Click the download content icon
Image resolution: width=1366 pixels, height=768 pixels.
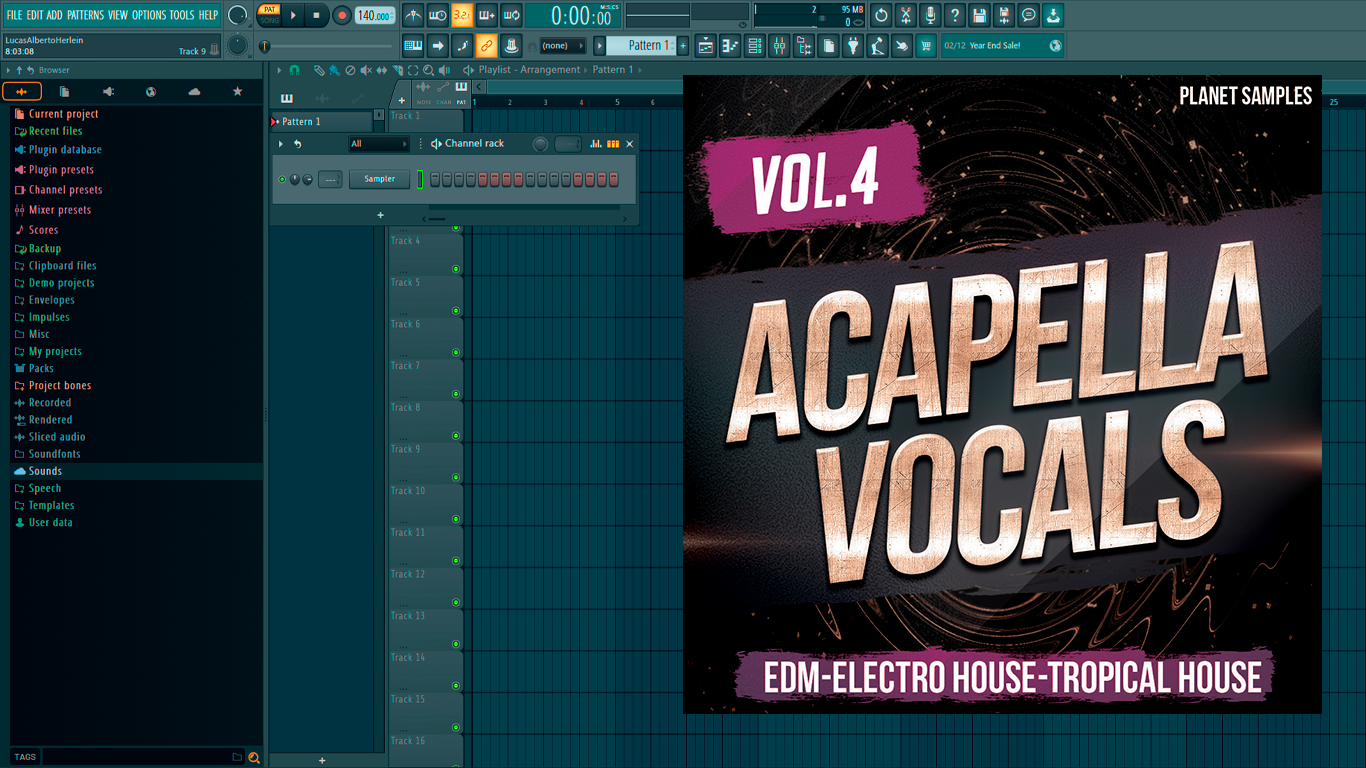pyautogui.click(x=1053, y=15)
